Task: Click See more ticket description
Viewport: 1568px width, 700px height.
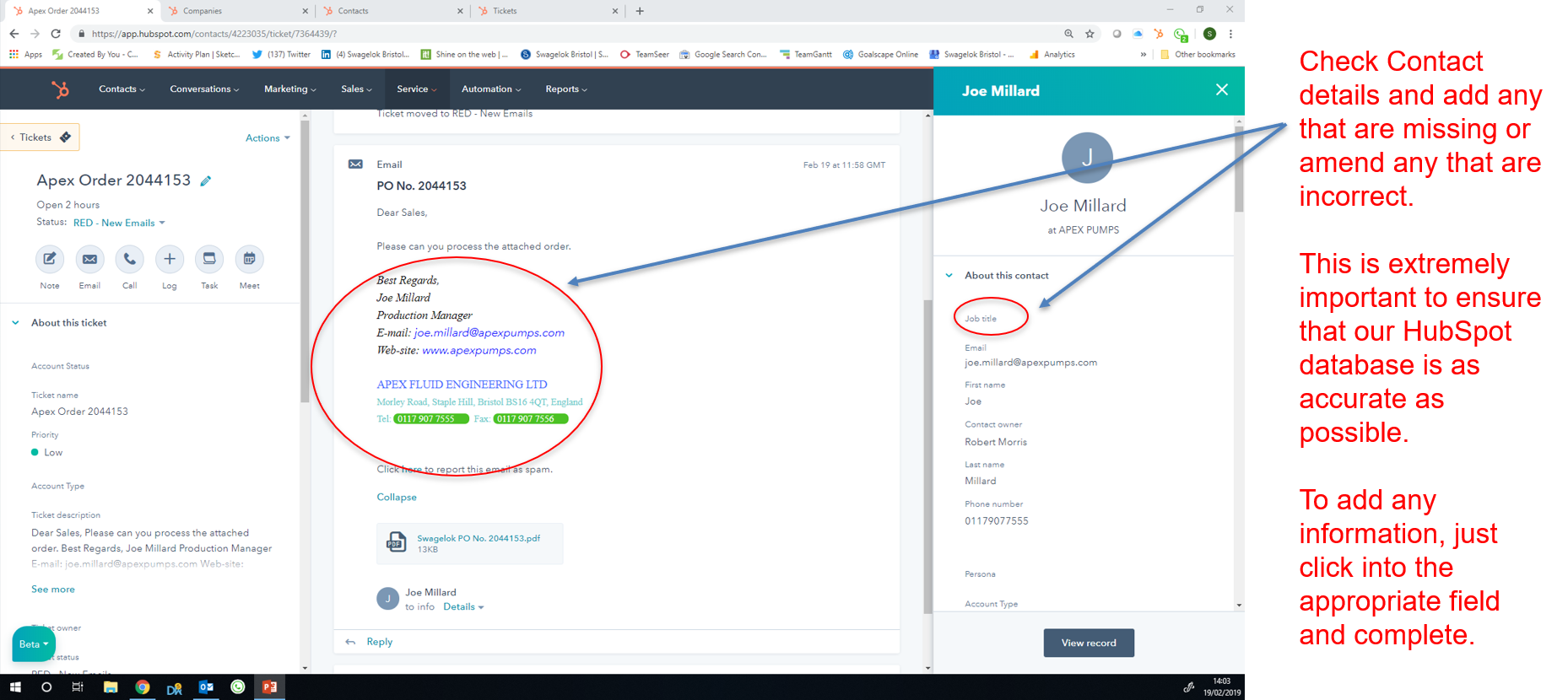Action: tap(53, 590)
